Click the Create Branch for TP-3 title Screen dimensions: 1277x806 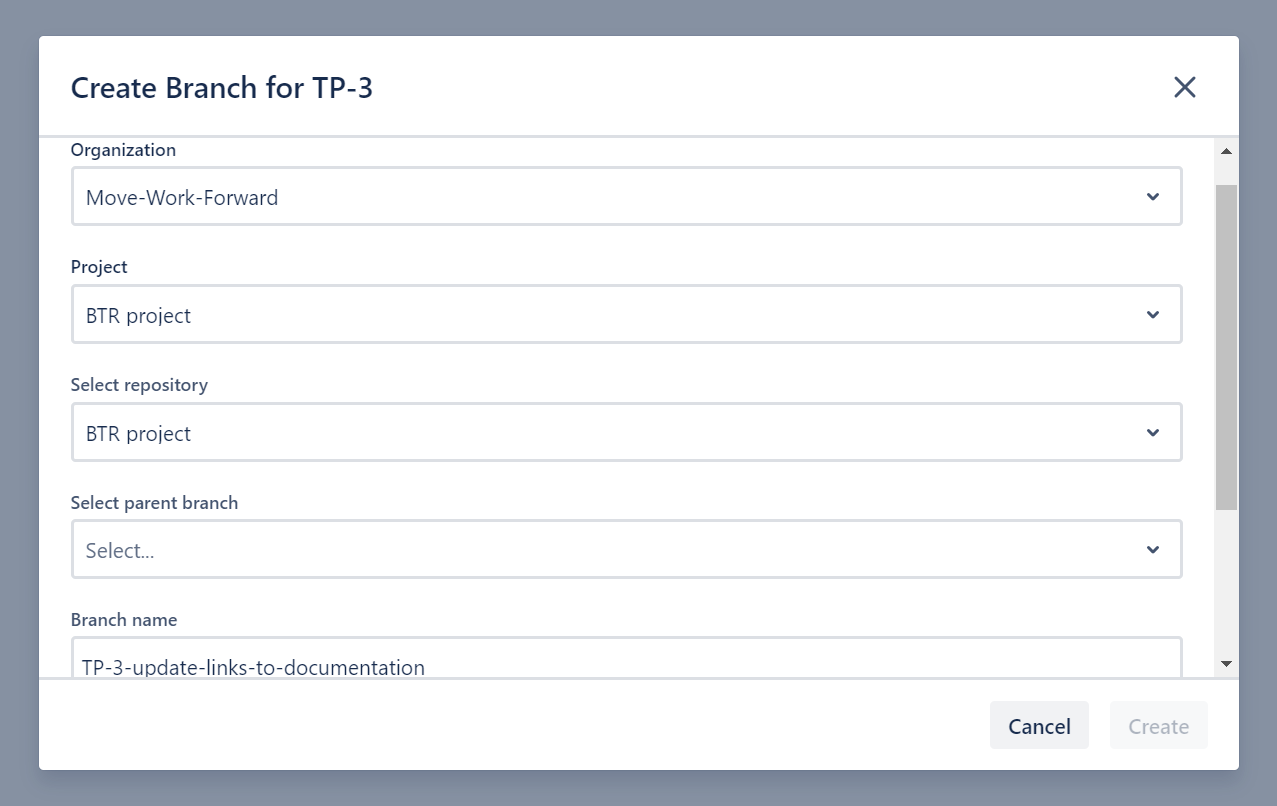tap(222, 87)
